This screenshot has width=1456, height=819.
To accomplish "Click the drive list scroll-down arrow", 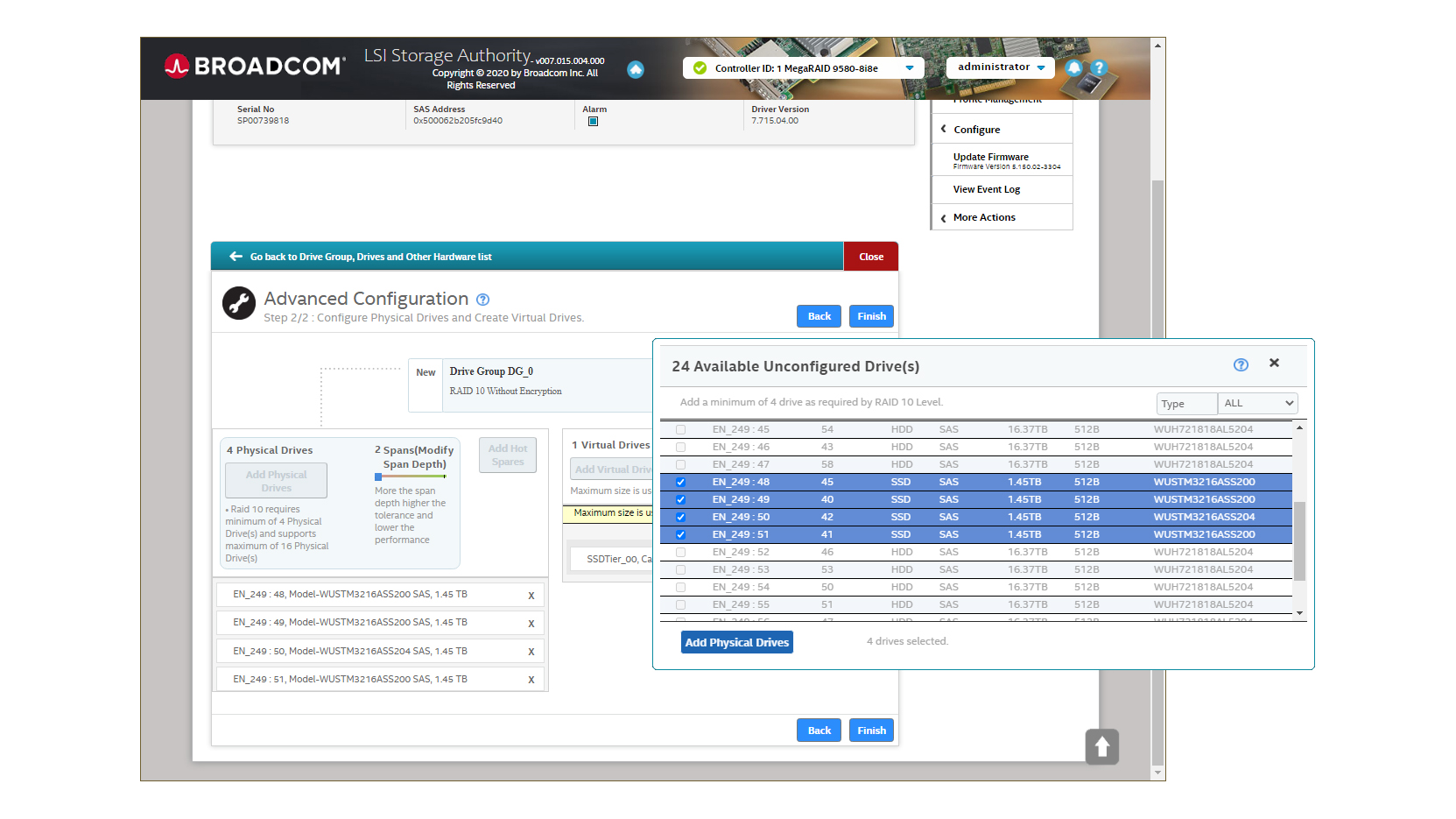I will pos(1299,613).
